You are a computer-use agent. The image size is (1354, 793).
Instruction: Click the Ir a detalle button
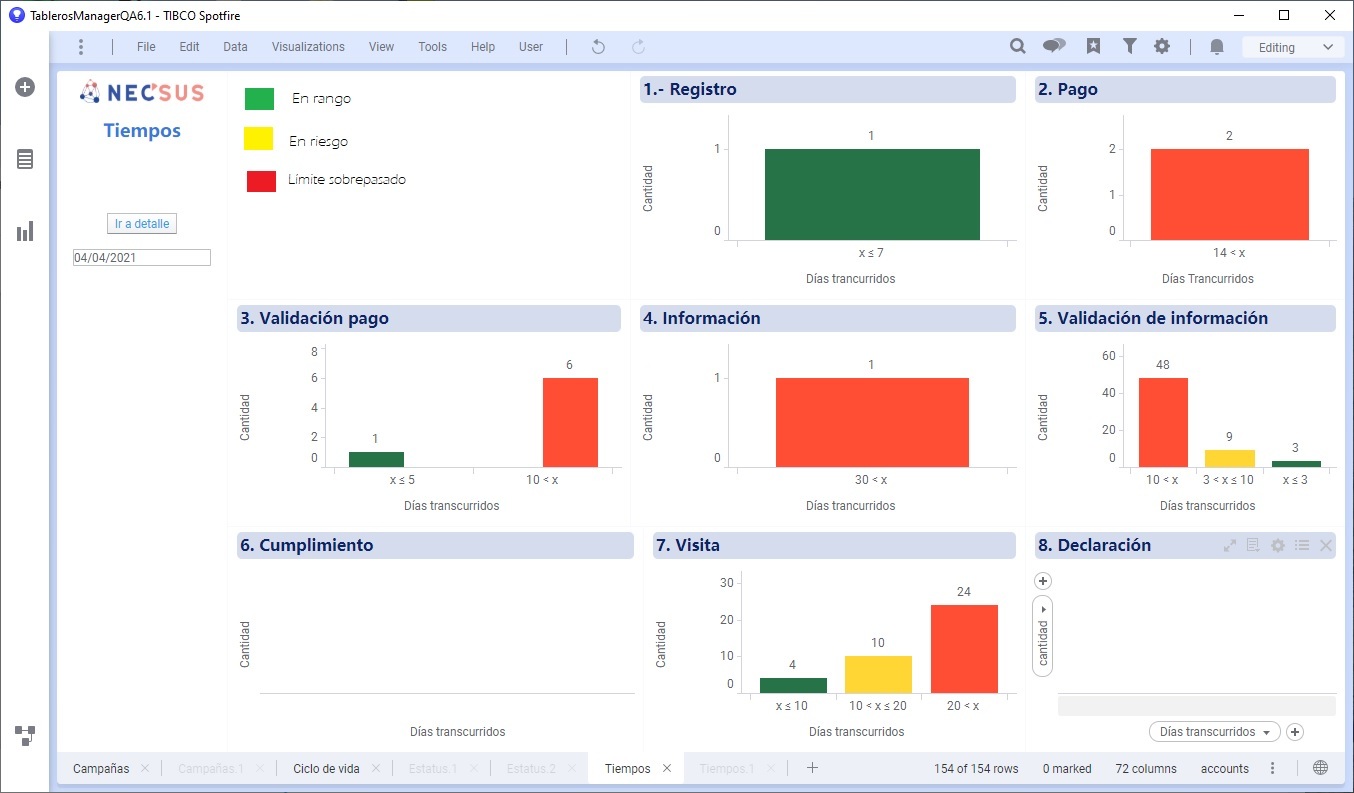tap(142, 224)
